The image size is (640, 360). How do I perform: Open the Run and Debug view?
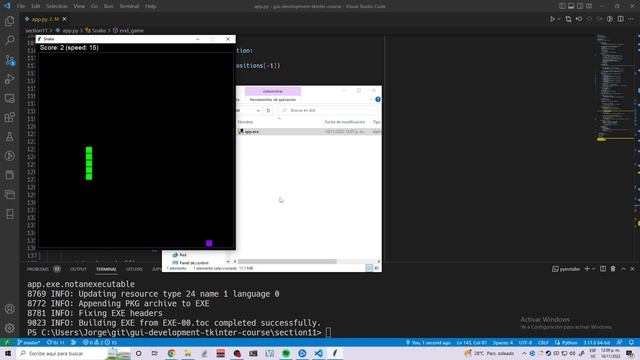(9, 79)
